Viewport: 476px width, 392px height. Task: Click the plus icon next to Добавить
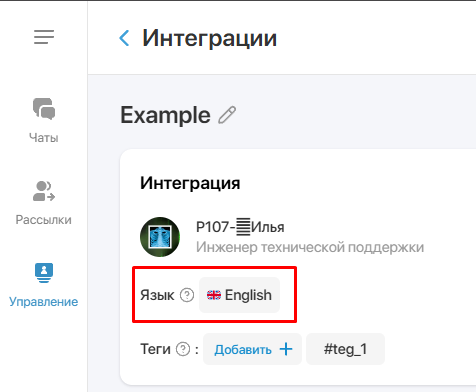tap(286, 349)
